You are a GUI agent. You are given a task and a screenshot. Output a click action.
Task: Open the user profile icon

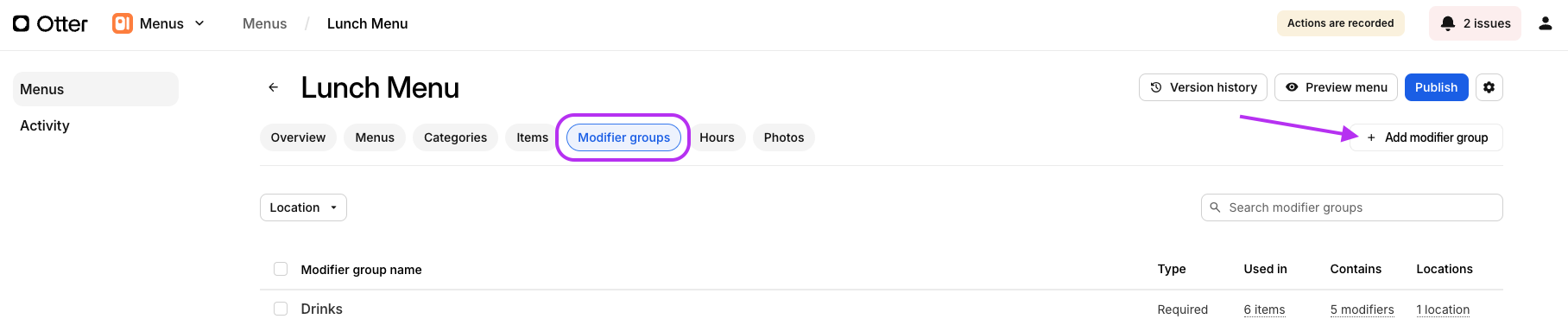pyautogui.click(x=1546, y=23)
